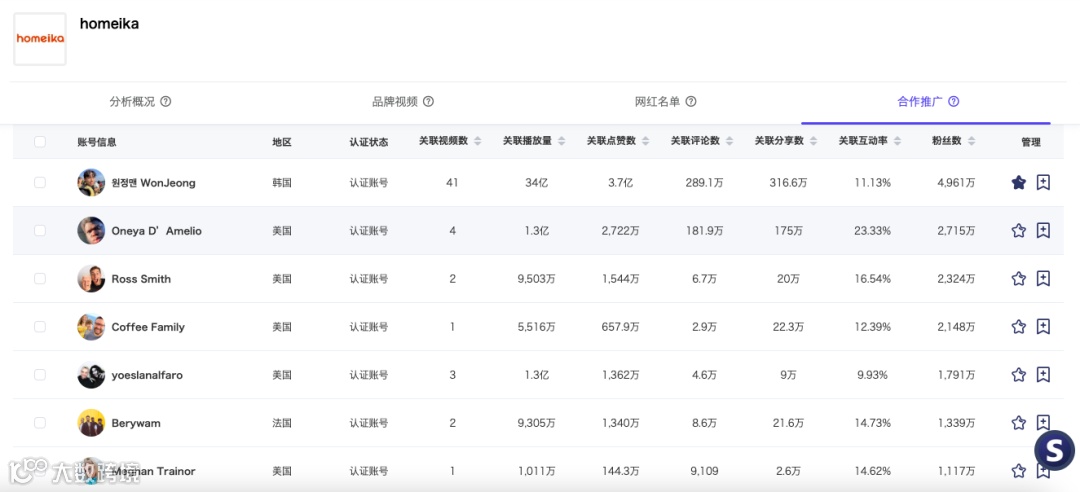
Task: Star the yoeslanalfaro row
Action: 1019,375
